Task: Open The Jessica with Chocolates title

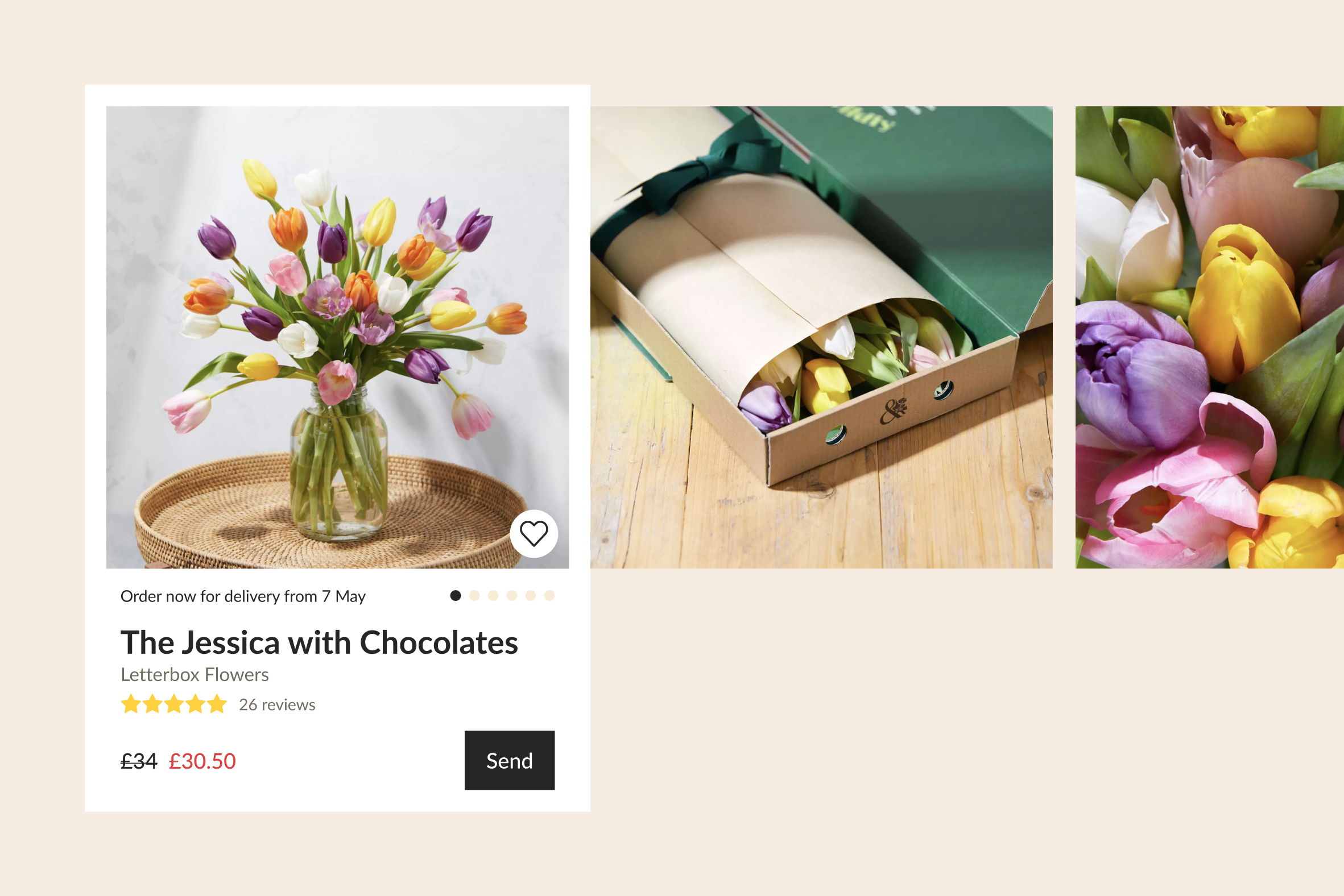Action: point(319,642)
